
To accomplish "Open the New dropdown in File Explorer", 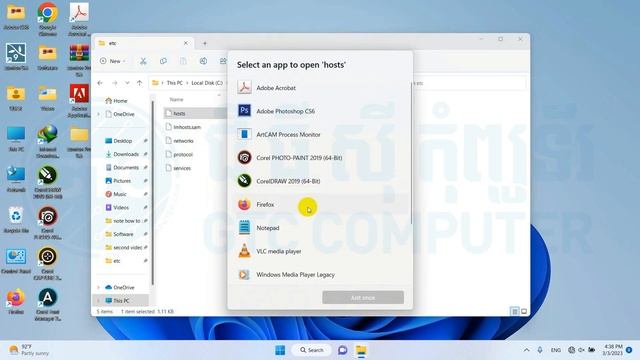I will tap(113, 61).
